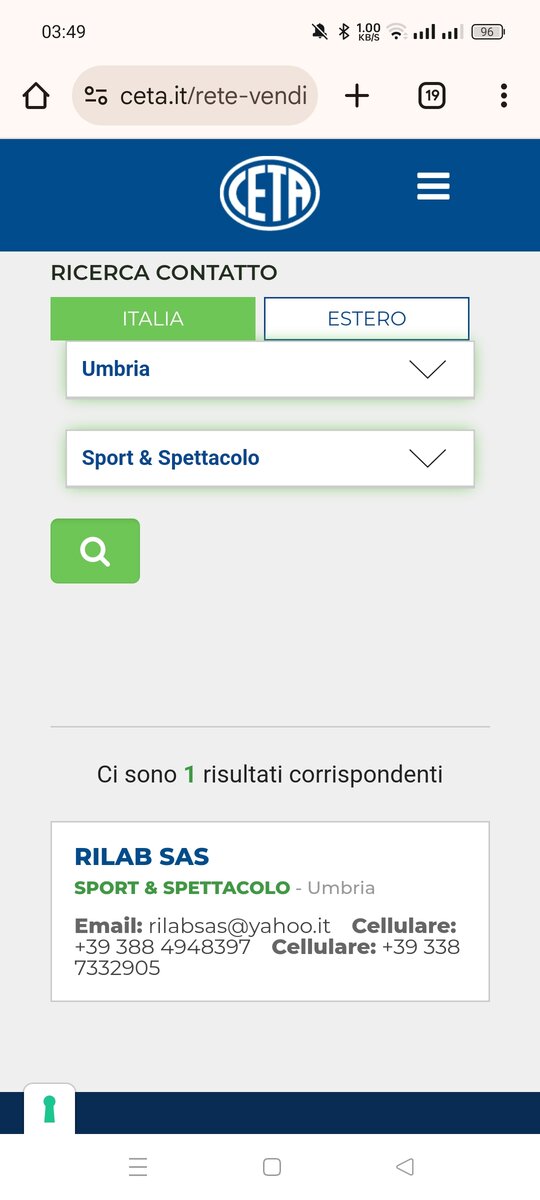The image size is (540, 1200).
Task: Tap the ceta.it/rete-vendi address bar
Action: (195, 96)
